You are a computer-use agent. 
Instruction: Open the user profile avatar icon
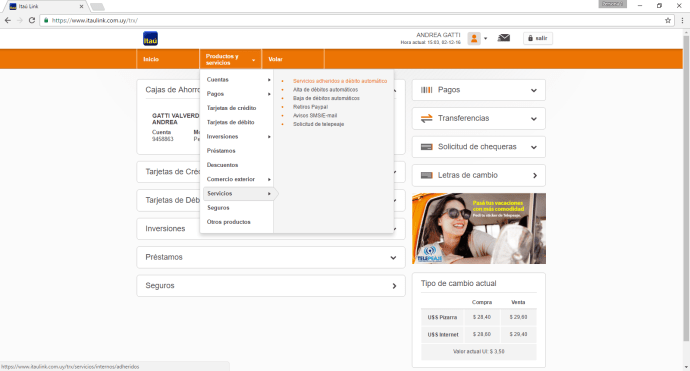pyautogui.click(x=474, y=38)
